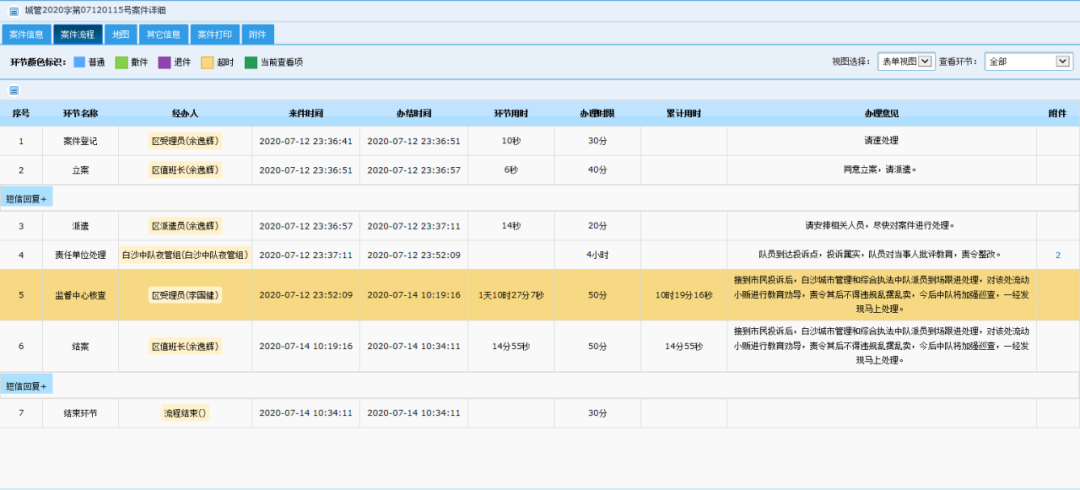The image size is (1080, 490).
Task: Click the duration 1天10时27分7秒
Action: [511, 295]
